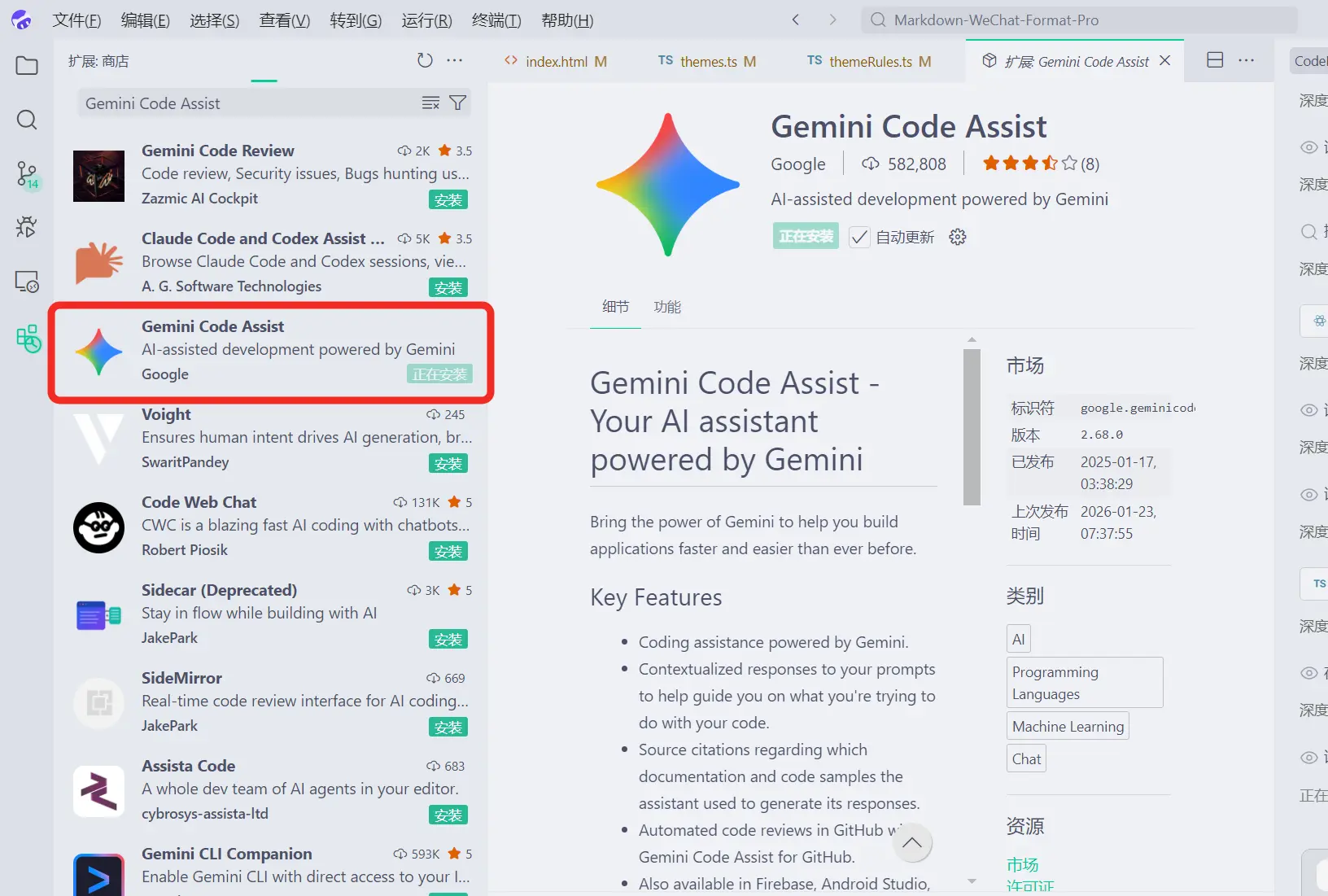Open the extension filter funnel
This screenshot has width=1328, height=896.
click(x=457, y=103)
